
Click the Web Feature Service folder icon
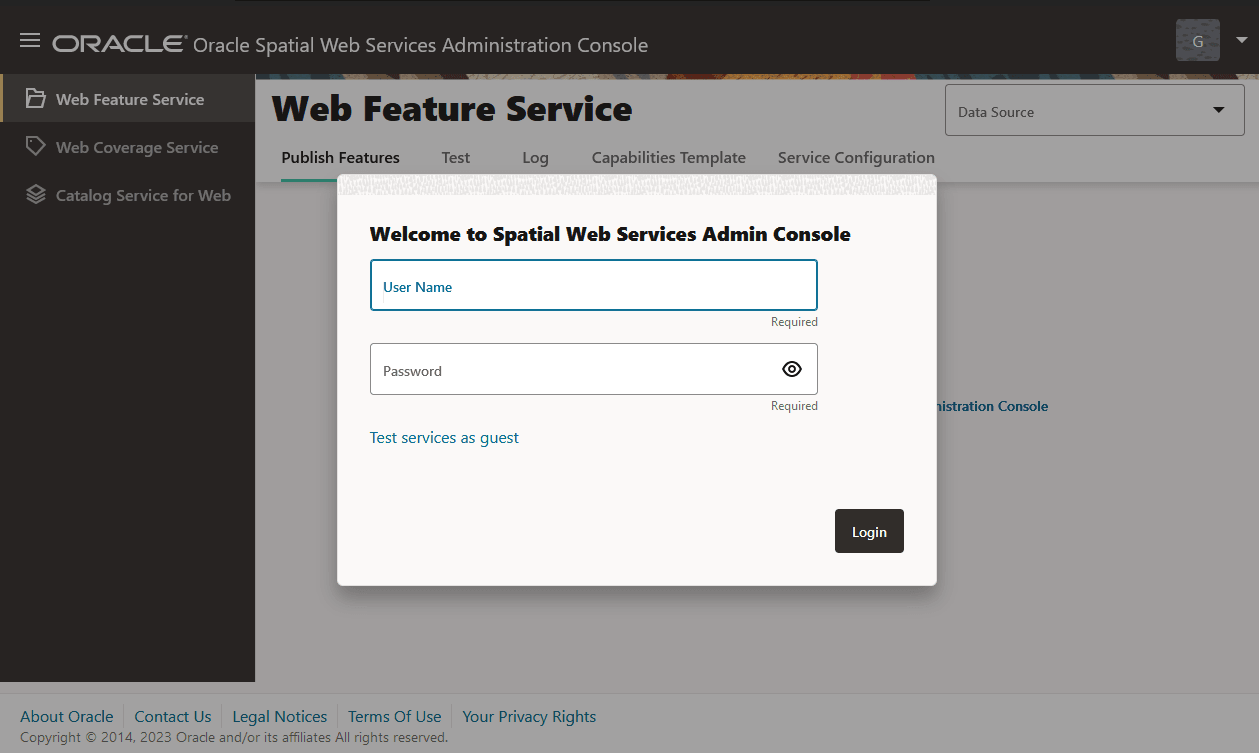point(36,99)
